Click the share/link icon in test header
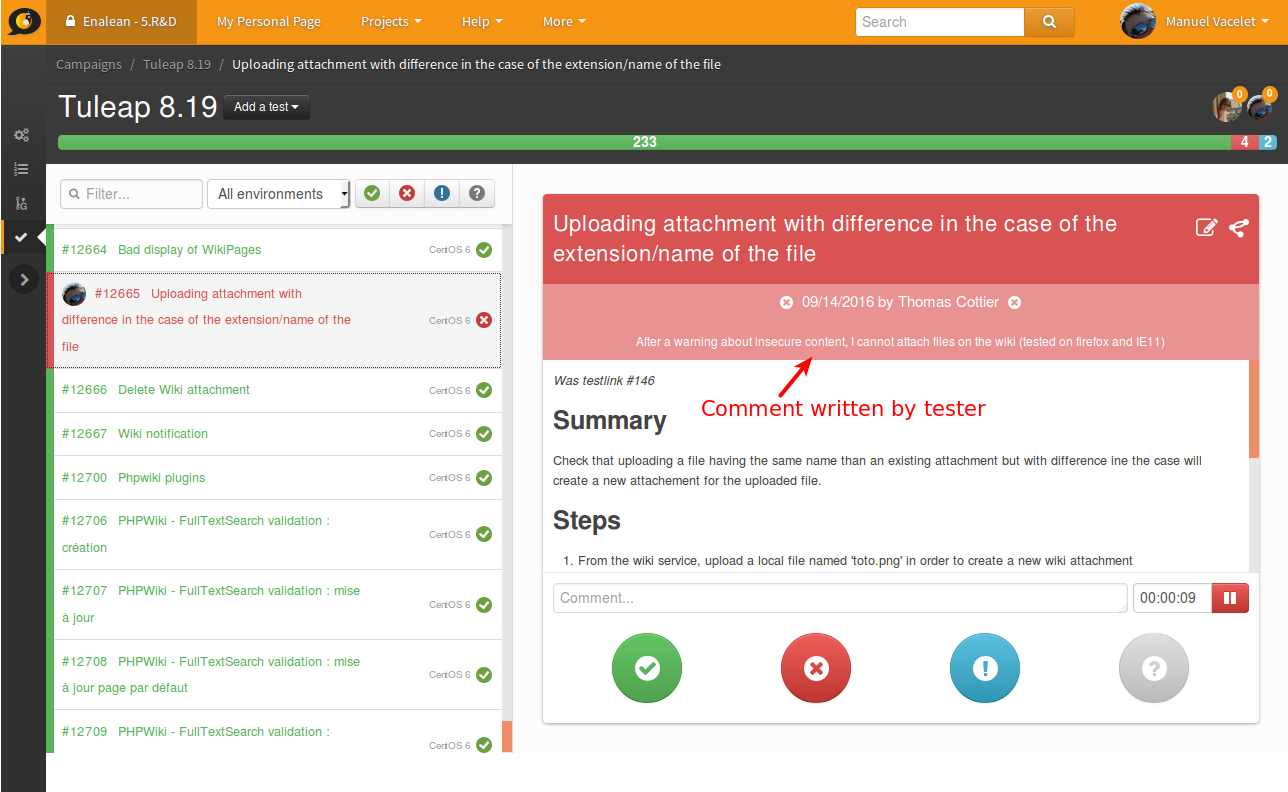The width and height of the screenshot is (1288, 792). pyautogui.click(x=1238, y=228)
